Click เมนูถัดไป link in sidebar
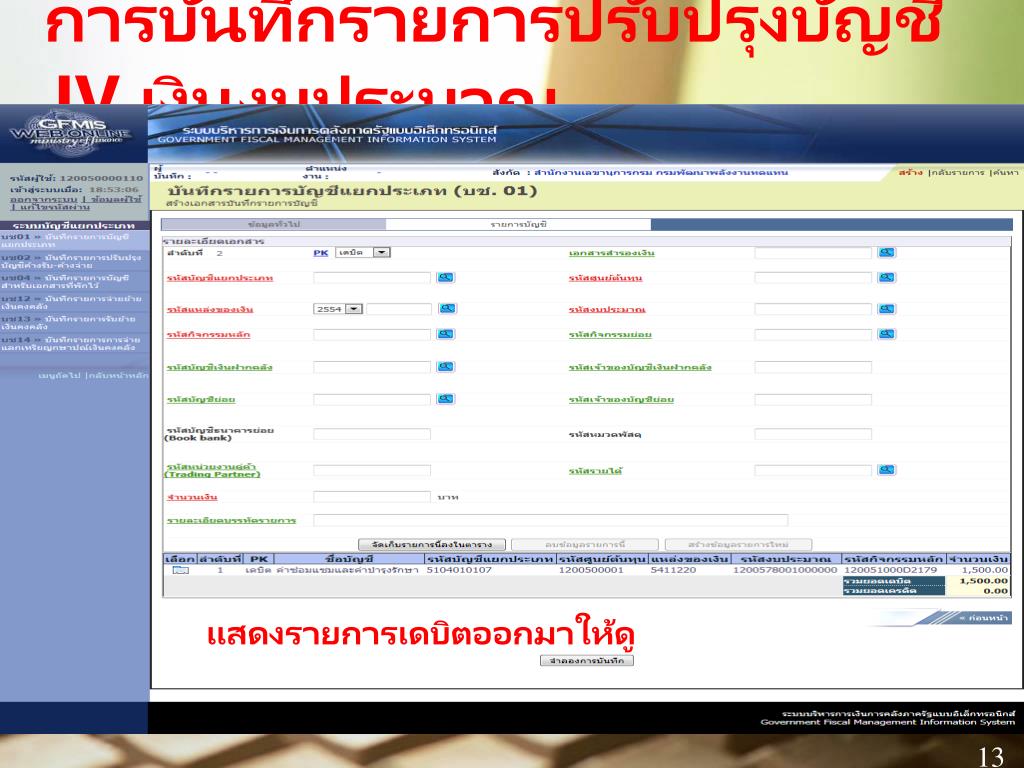The width and height of the screenshot is (1024, 768). pyautogui.click(x=59, y=376)
